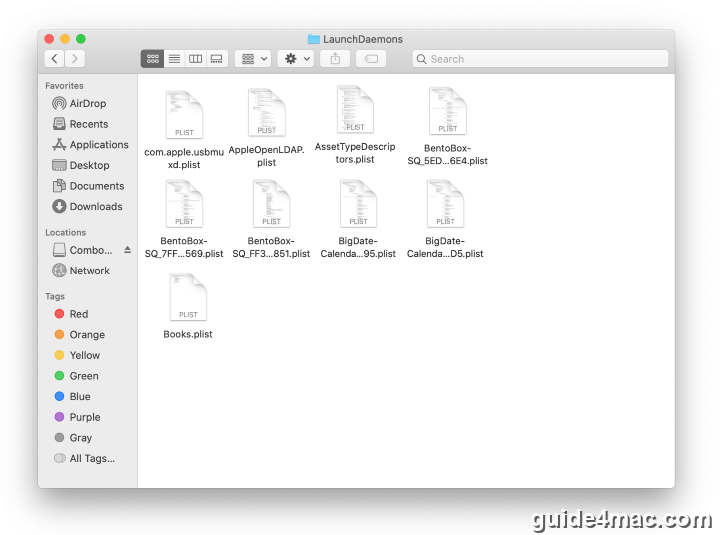Select the BentoBox-SQ_5ED...6E4.plist file icon
The height and width of the screenshot is (535, 720).
click(x=448, y=111)
